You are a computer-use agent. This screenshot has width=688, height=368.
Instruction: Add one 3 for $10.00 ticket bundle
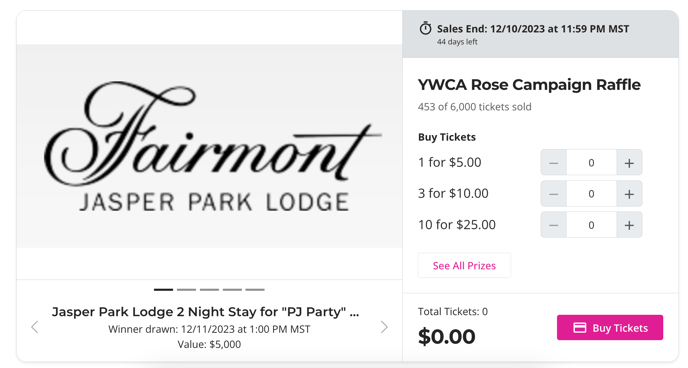pos(629,194)
